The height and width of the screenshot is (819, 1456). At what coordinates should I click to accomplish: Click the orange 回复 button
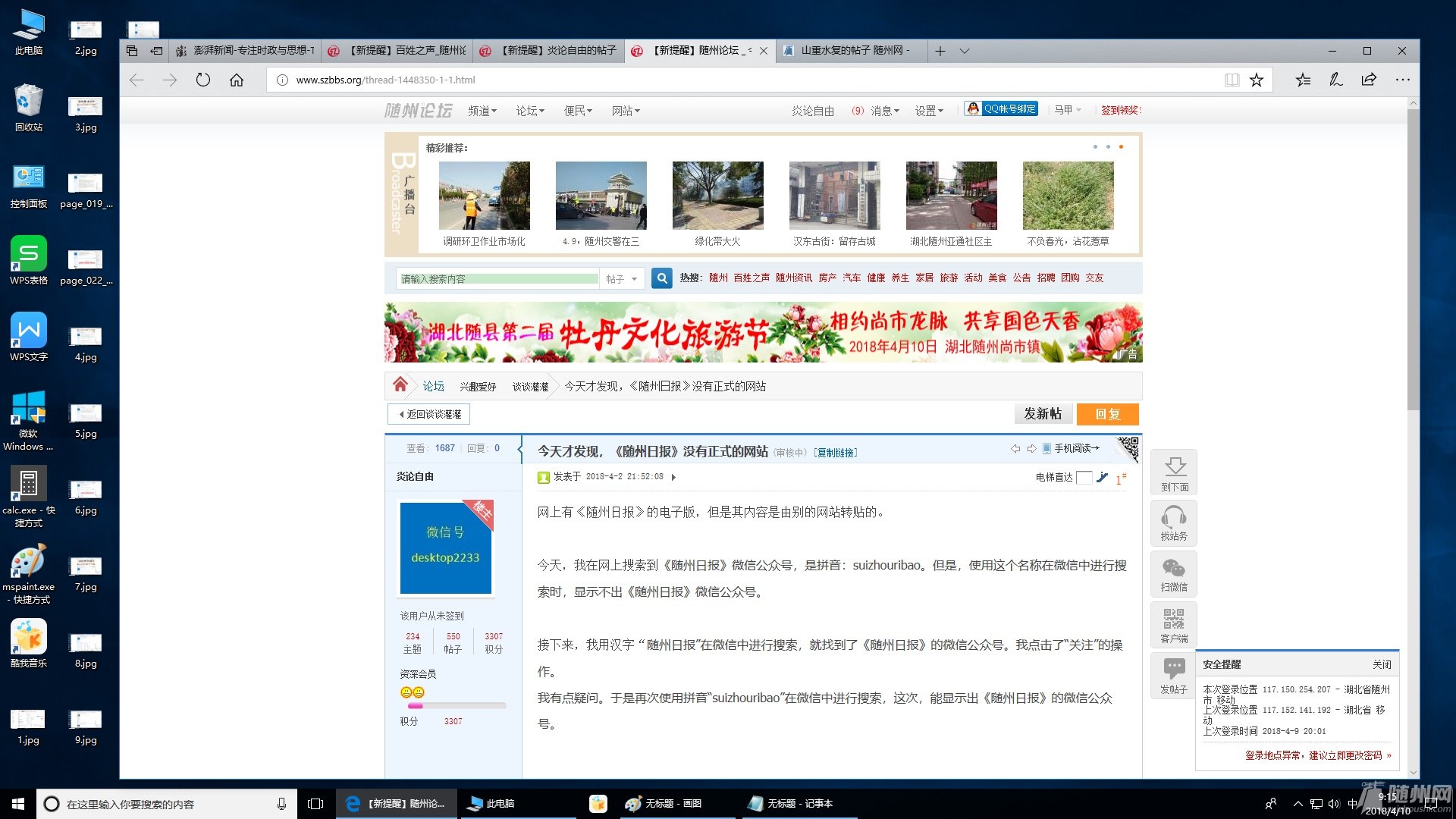(x=1108, y=413)
